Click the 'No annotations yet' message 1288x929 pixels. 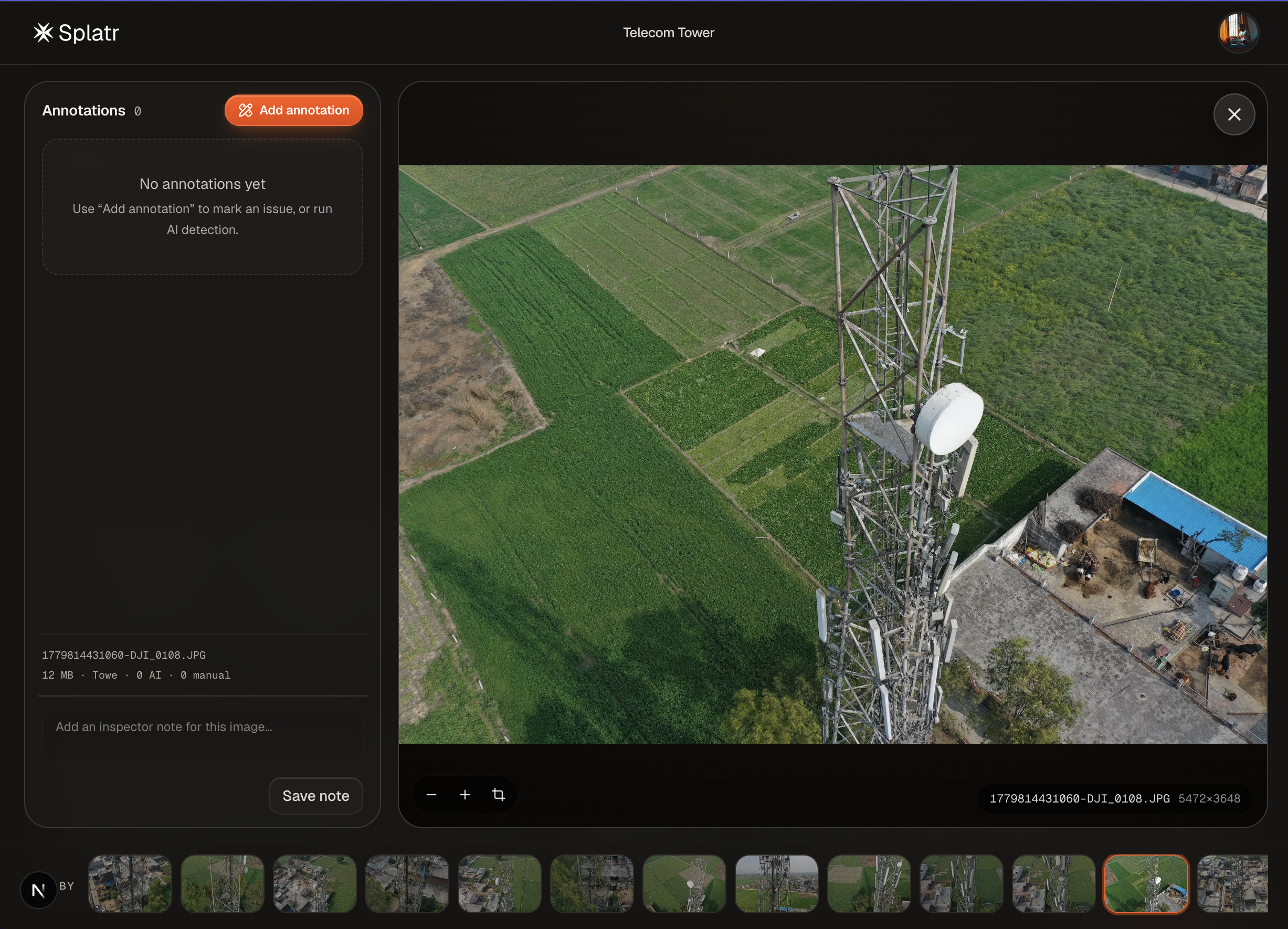[203, 184]
